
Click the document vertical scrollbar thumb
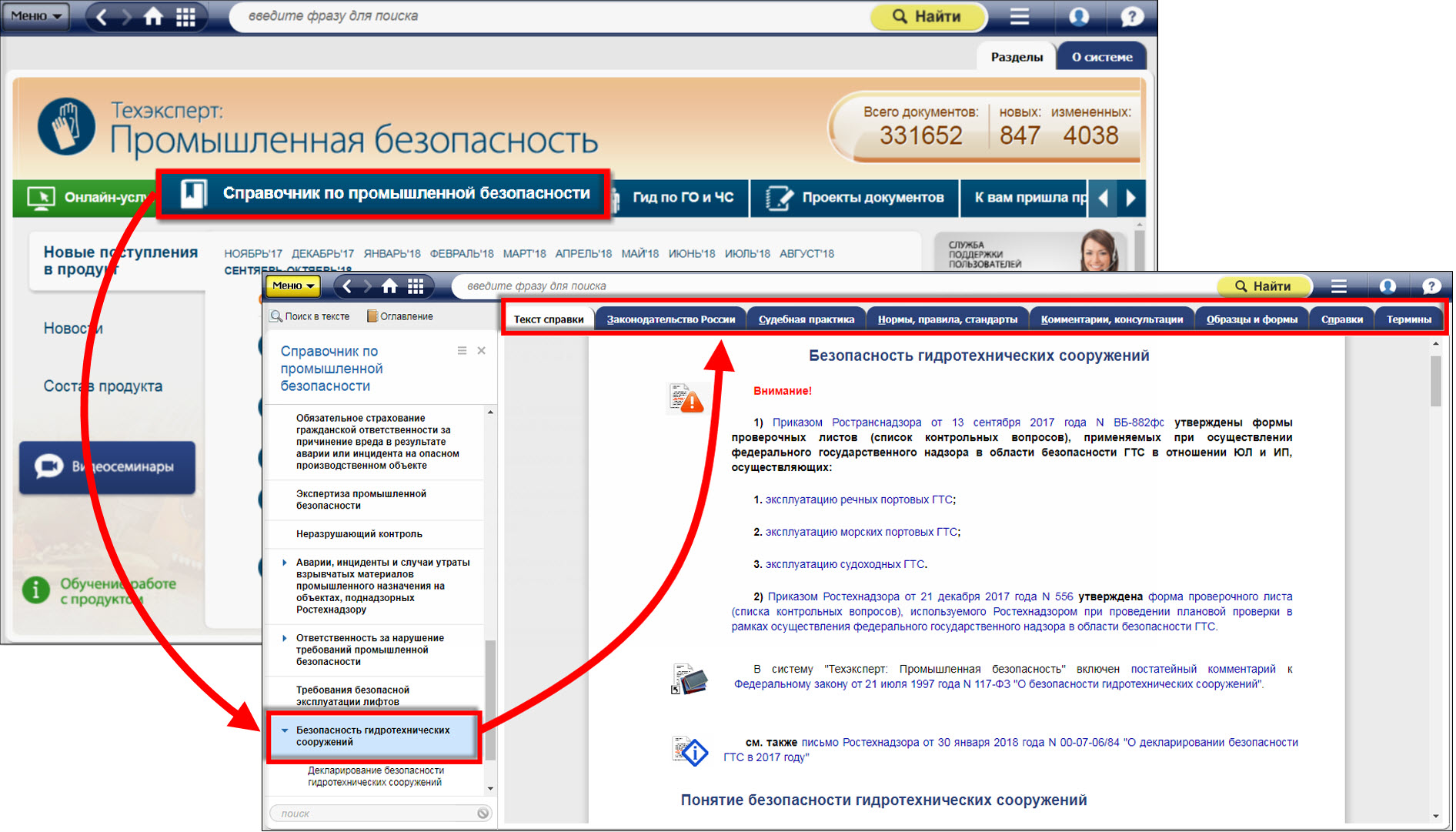(1435, 381)
